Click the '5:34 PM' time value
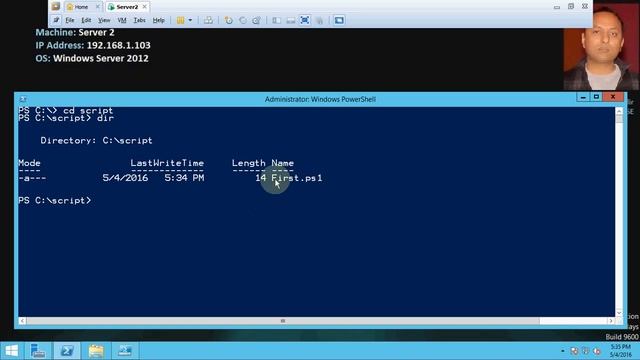 click(184, 178)
